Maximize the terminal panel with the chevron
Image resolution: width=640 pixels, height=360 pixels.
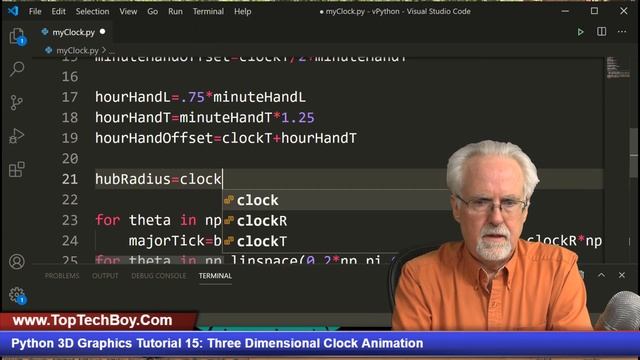(x=601, y=275)
